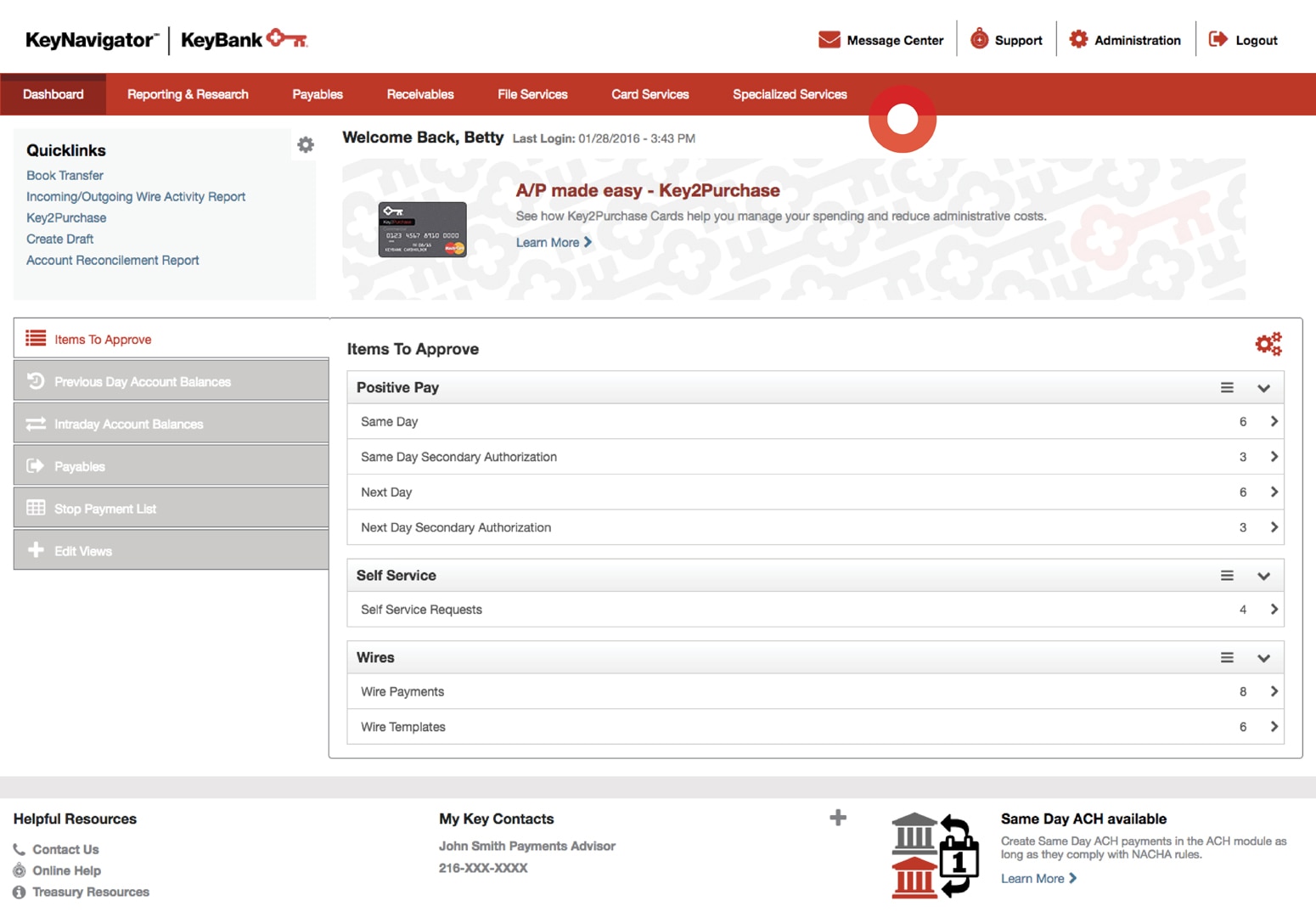
Task: Click the Edit Views button
Action: coord(171,551)
